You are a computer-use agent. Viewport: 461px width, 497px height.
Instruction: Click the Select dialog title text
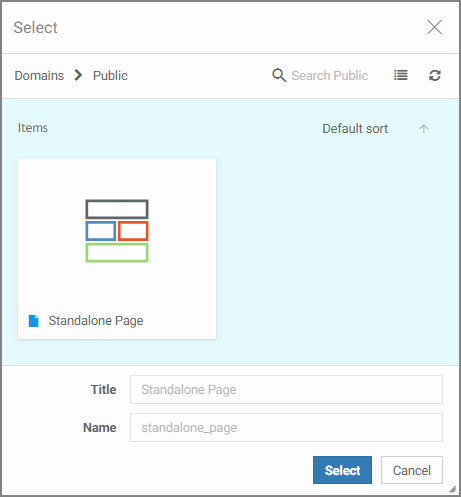coord(35,28)
